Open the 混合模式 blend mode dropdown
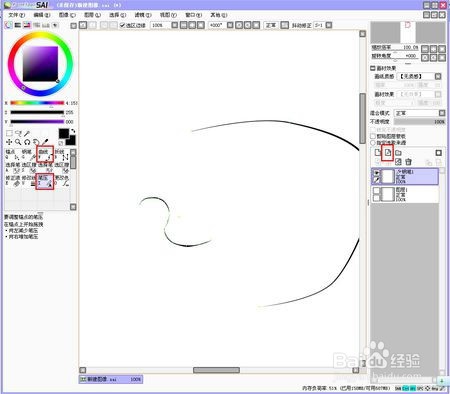450x394 pixels. (442, 113)
